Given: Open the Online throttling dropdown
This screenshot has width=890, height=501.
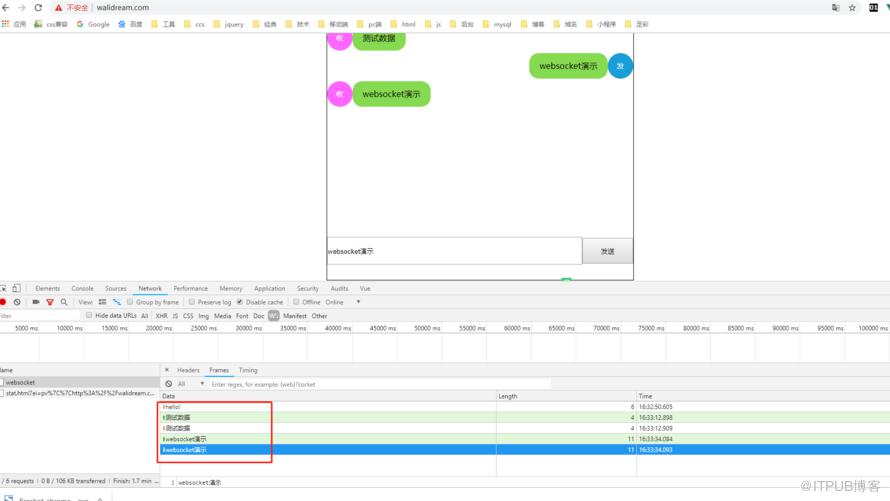Looking at the screenshot, I should click(x=343, y=302).
